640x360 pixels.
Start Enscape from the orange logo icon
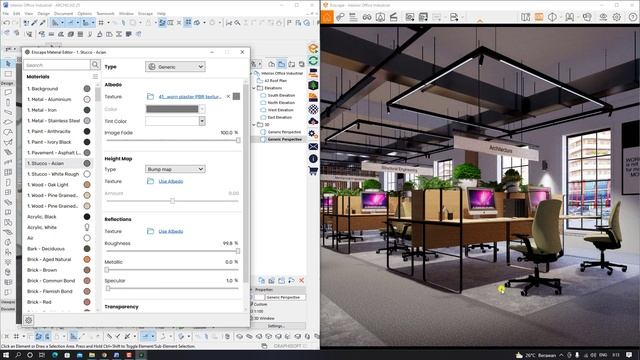pyautogui.click(x=313, y=48)
